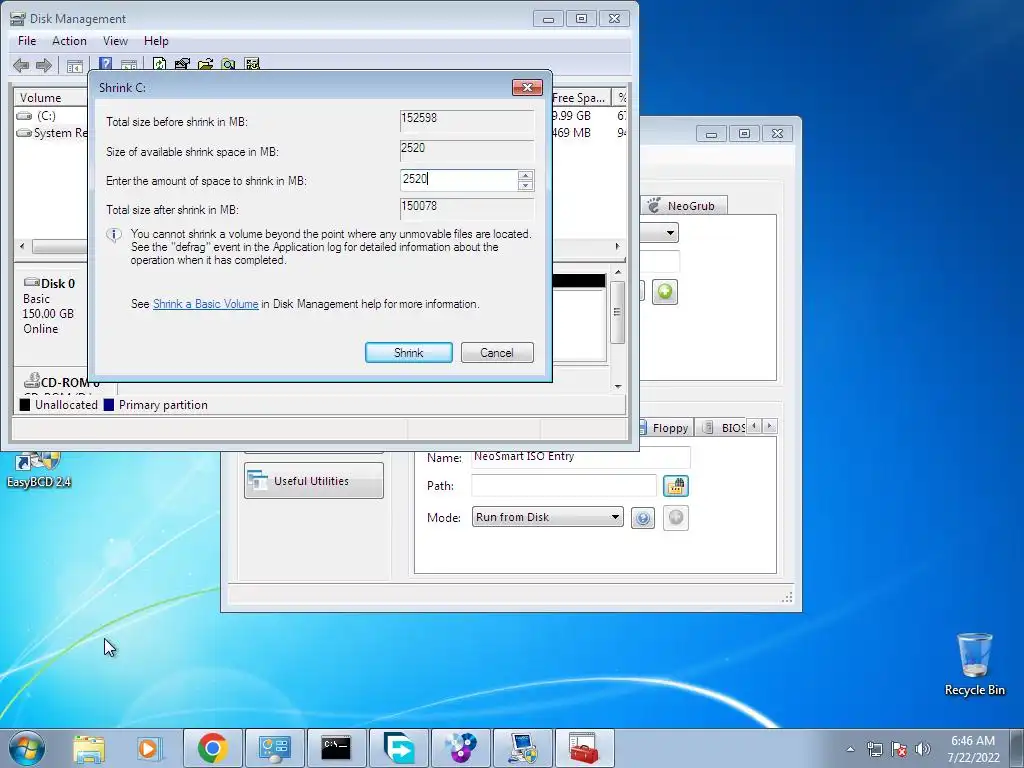Increase shrink amount with the up spinner
The height and width of the screenshot is (768, 1024).
point(525,175)
